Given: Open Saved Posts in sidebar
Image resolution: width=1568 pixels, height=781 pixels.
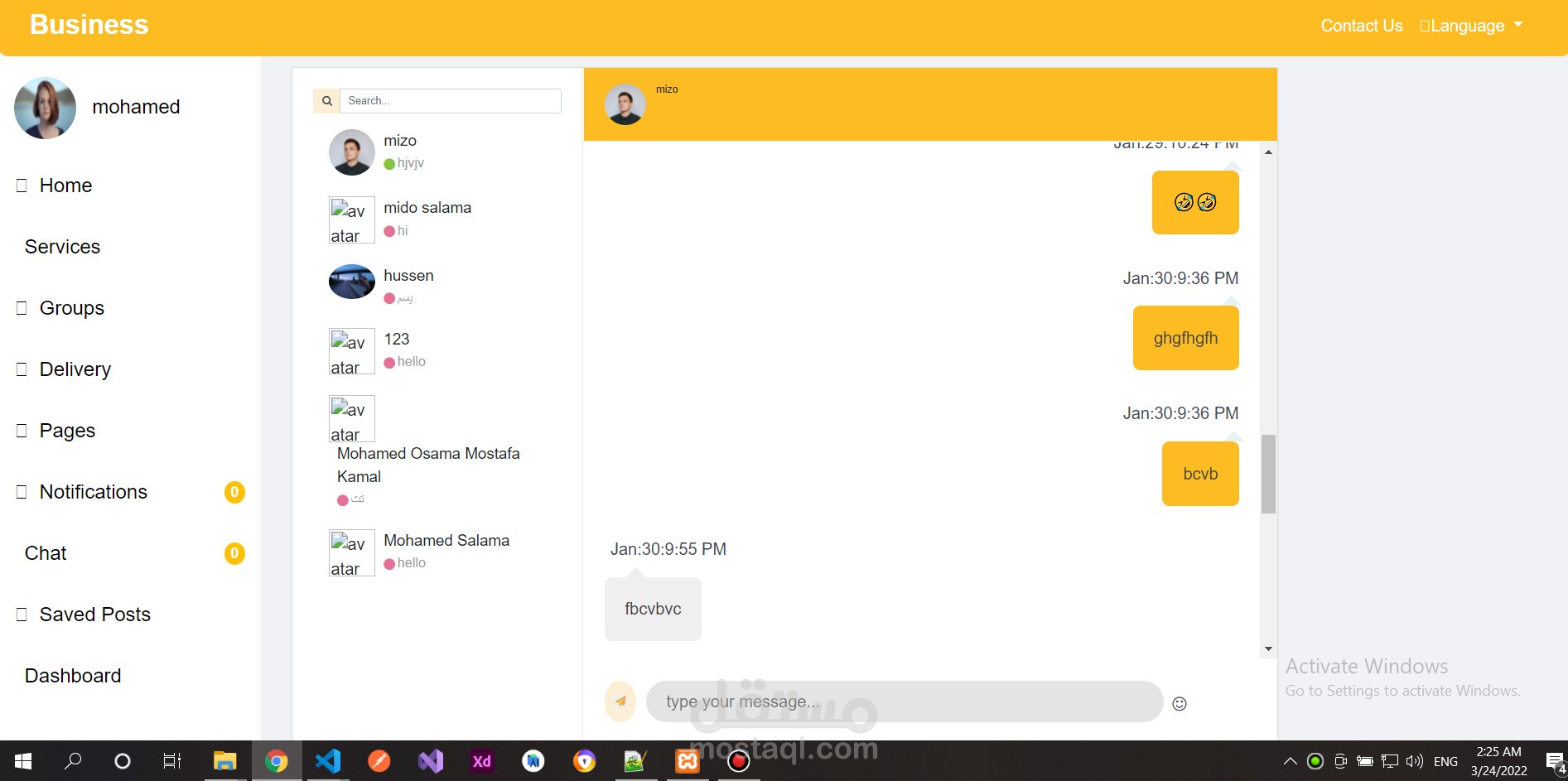Looking at the screenshot, I should (x=94, y=615).
